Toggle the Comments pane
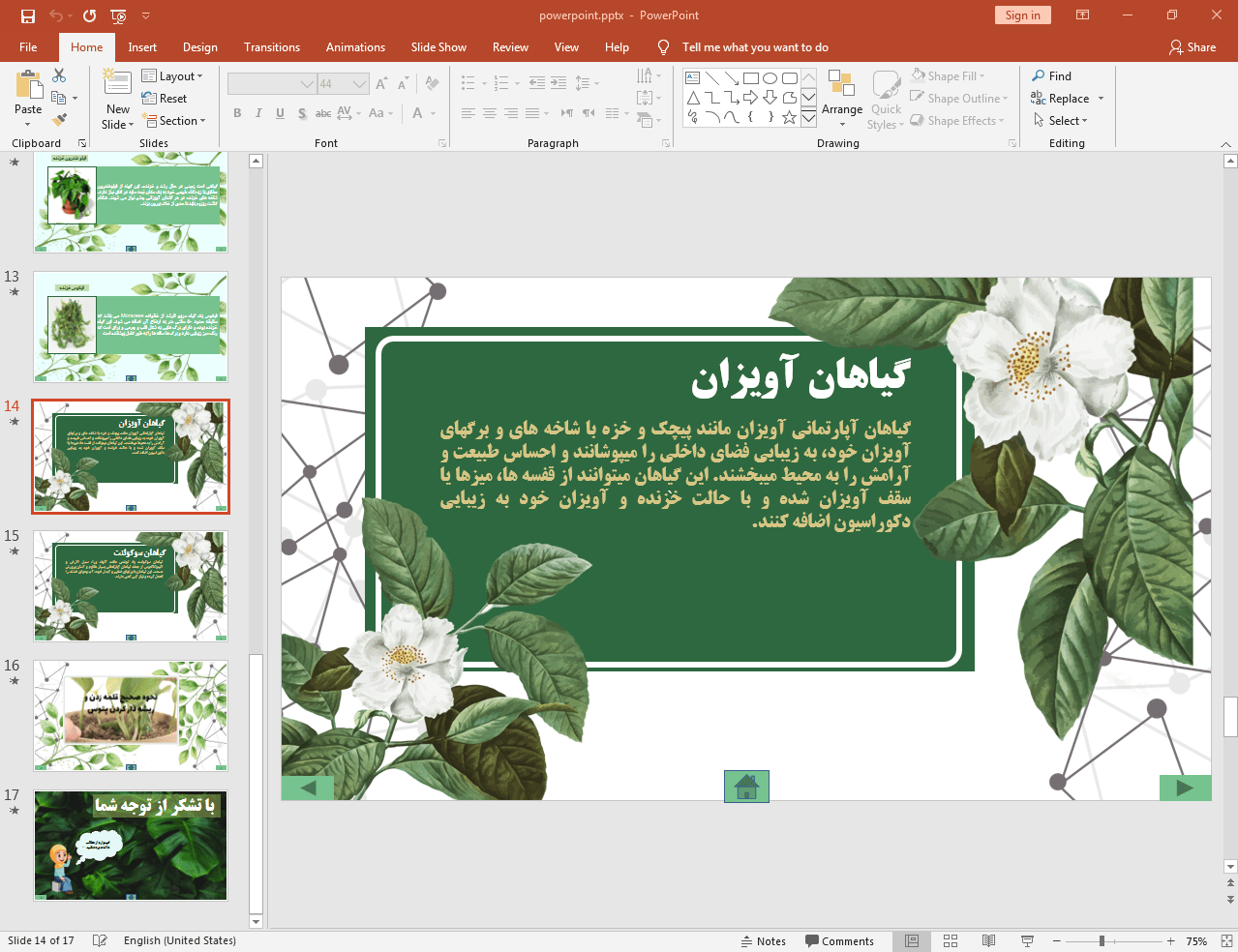 [x=840, y=940]
